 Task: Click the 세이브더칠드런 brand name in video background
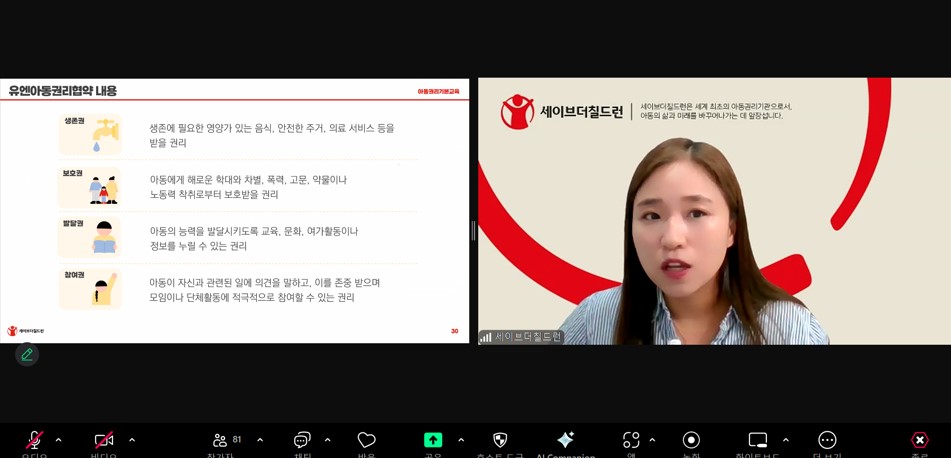pos(582,112)
